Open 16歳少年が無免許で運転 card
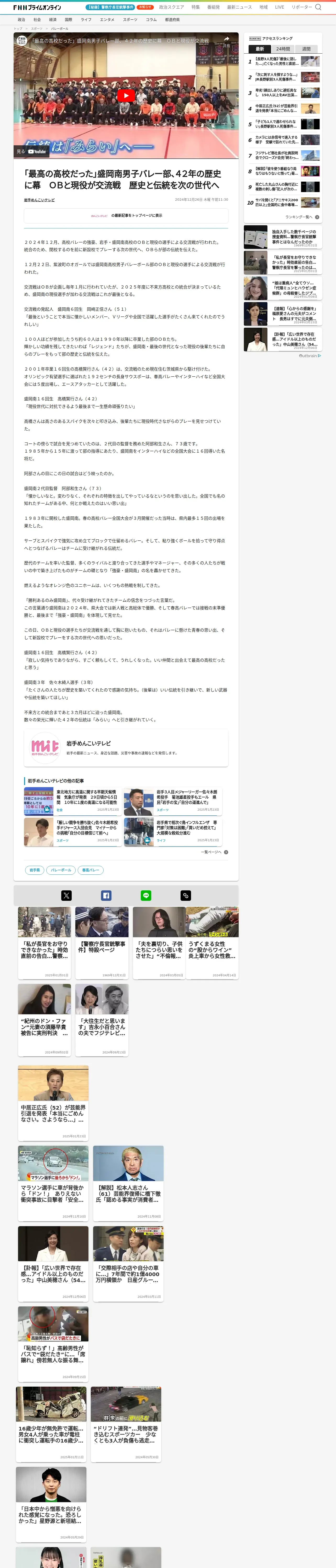 point(51,1424)
